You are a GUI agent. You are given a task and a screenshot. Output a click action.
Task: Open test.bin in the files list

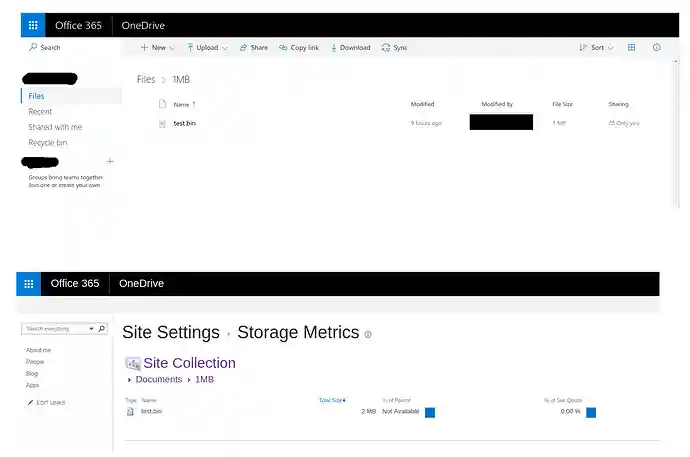point(184,124)
